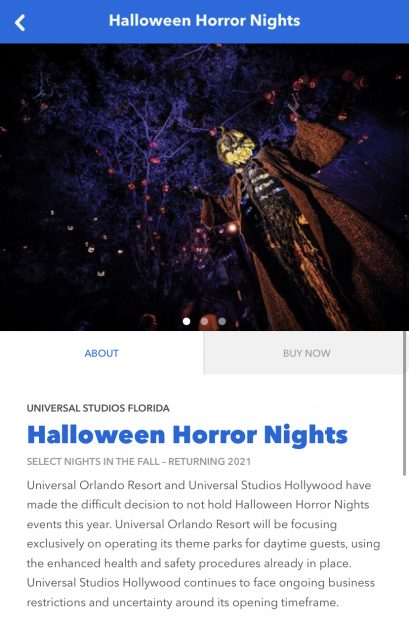
Task: Select the second carousel page dot
Action: tap(204, 321)
